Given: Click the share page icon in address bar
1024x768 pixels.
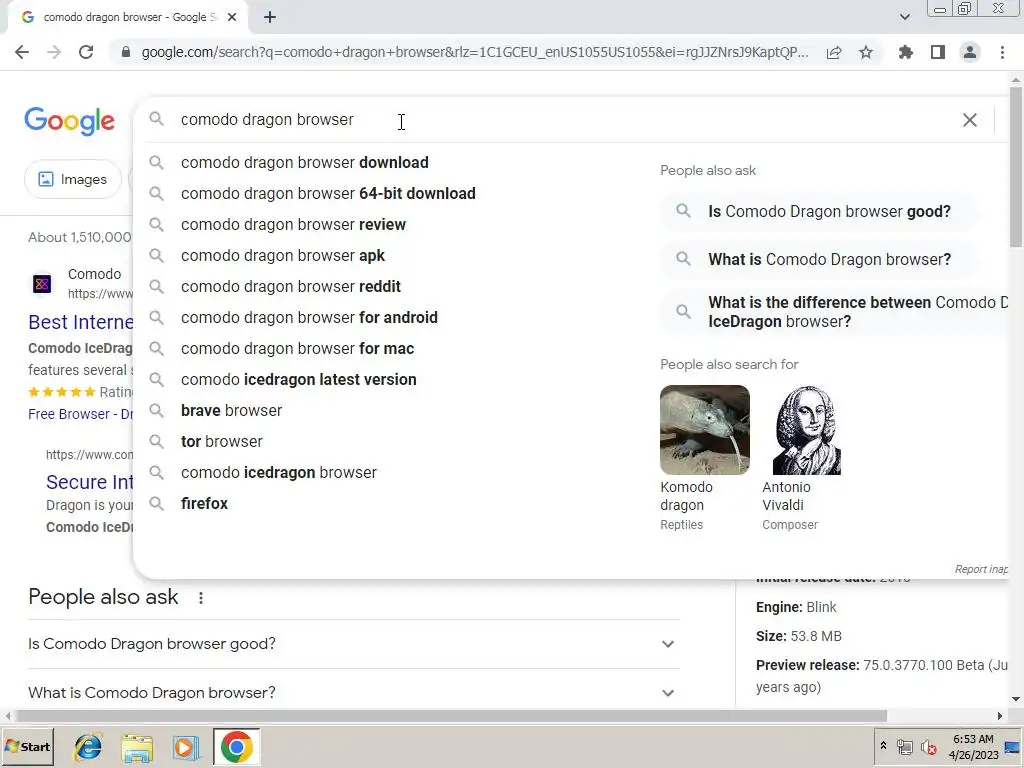Looking at the screenshot, I should pos(834,52).
